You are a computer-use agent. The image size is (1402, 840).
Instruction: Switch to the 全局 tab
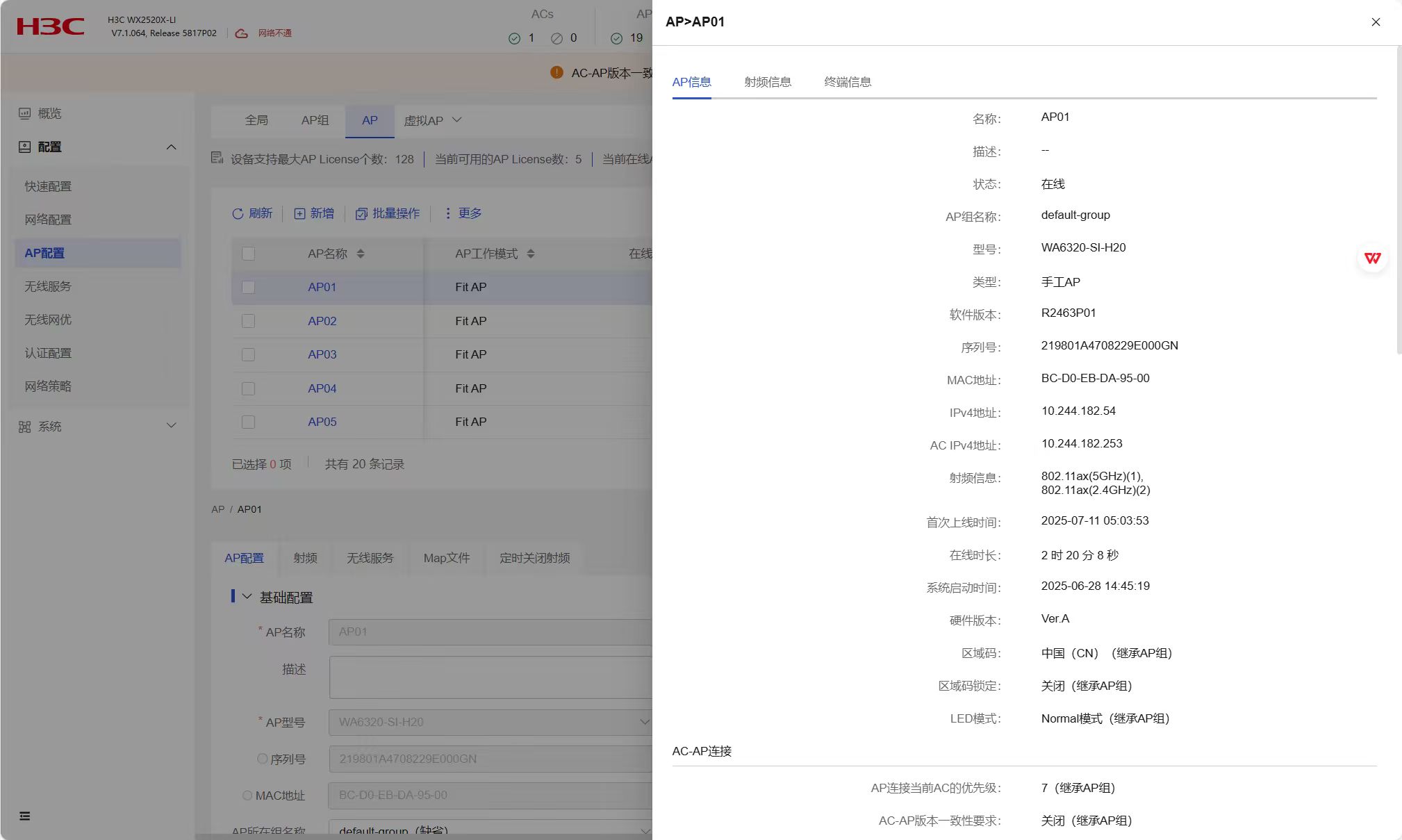[256, 120]
